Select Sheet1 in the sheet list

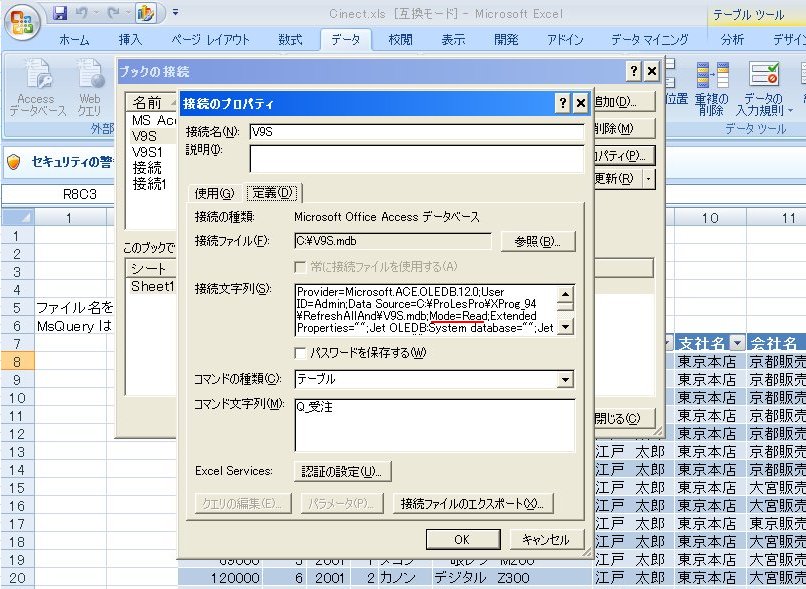pos(153,286)
